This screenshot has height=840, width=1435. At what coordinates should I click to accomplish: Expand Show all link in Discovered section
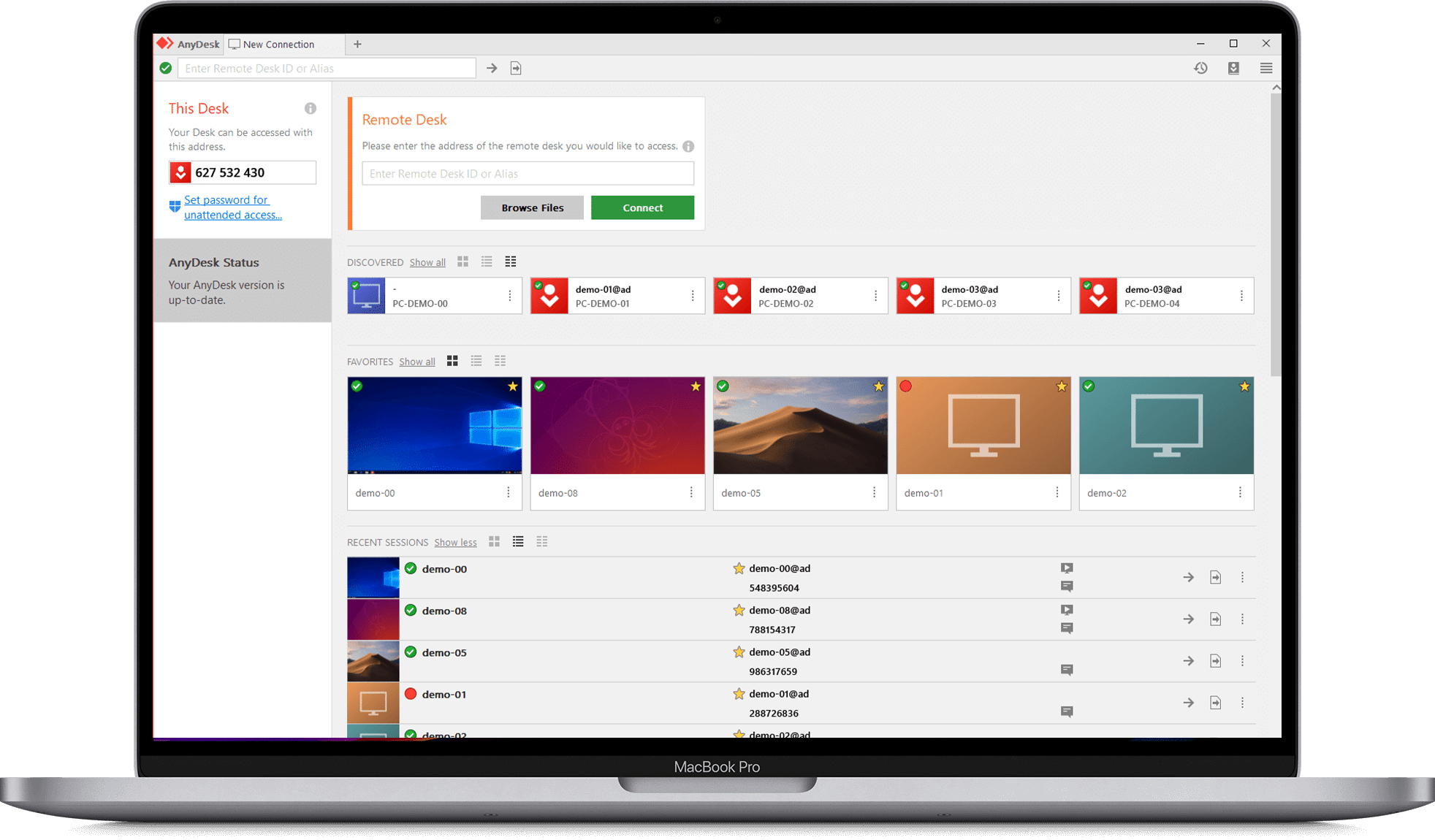coord(427,261)
